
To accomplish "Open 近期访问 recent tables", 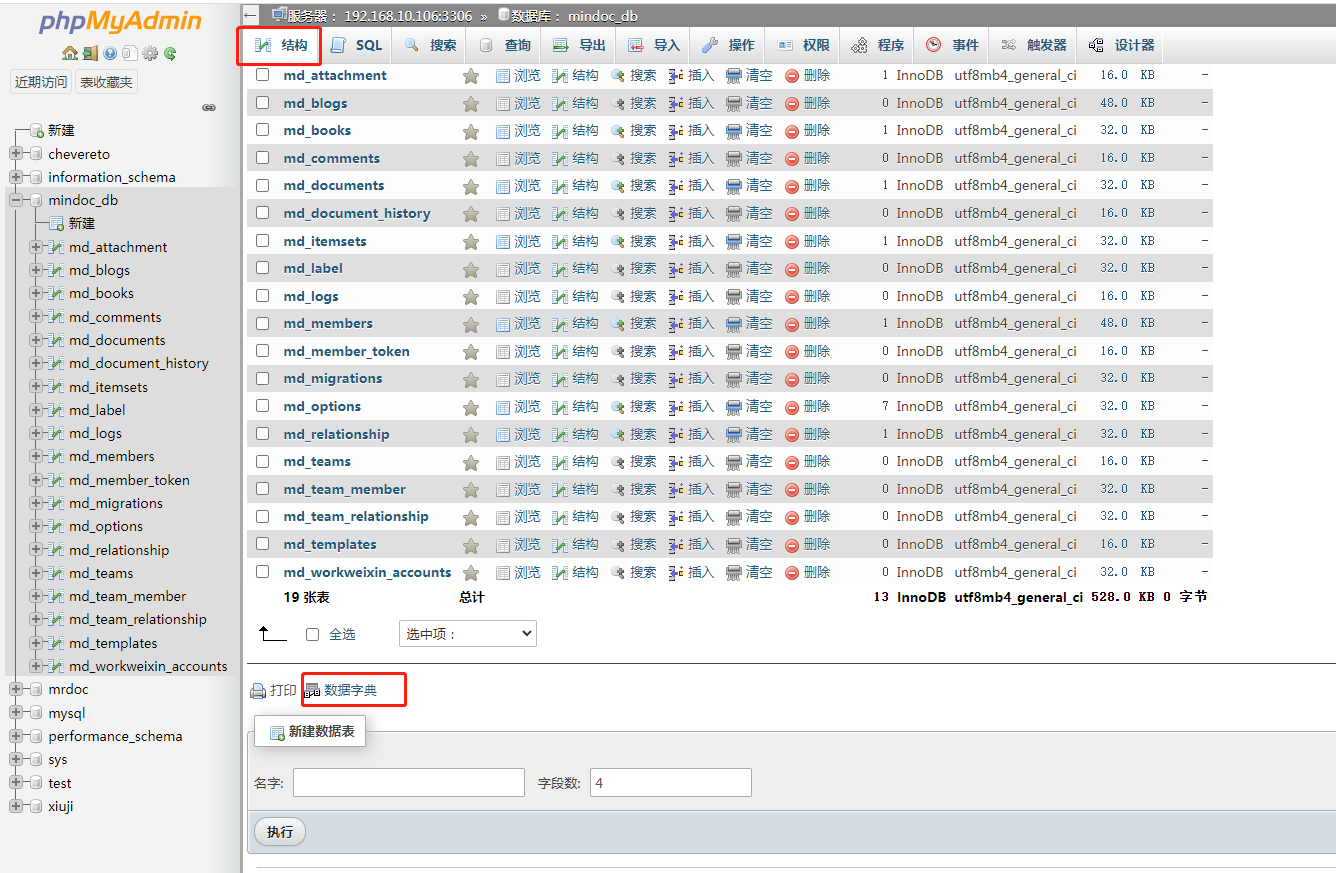I will click(x=41, y=82).
